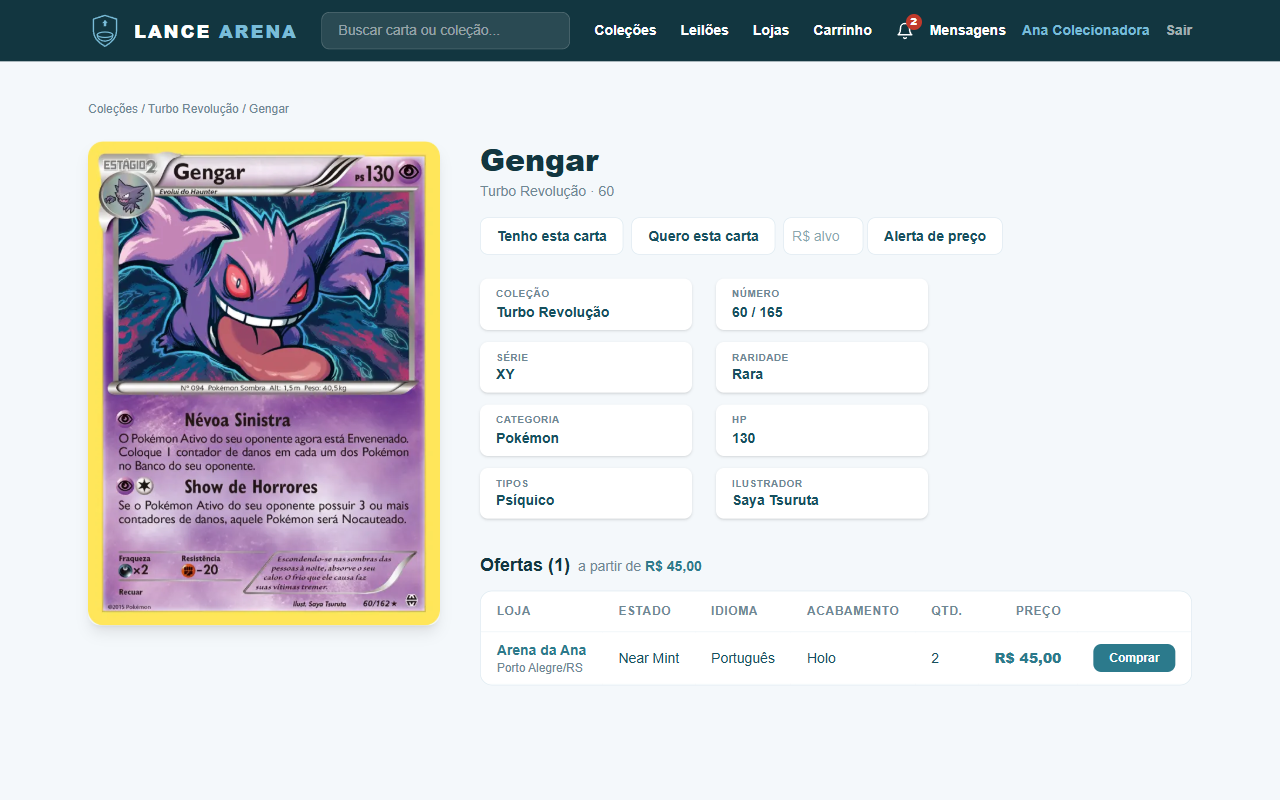Toggle the 'Tenho esta carta' button
Viewport: 1280px width, 800px height.
[x=552, y=236]
